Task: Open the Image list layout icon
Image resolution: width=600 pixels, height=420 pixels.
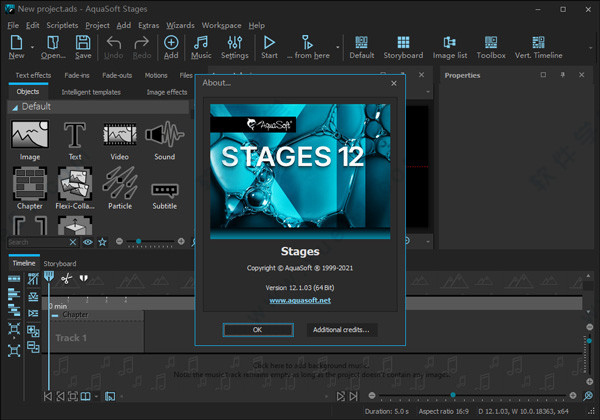Action: pyautogui.click(x=450, y=42)
